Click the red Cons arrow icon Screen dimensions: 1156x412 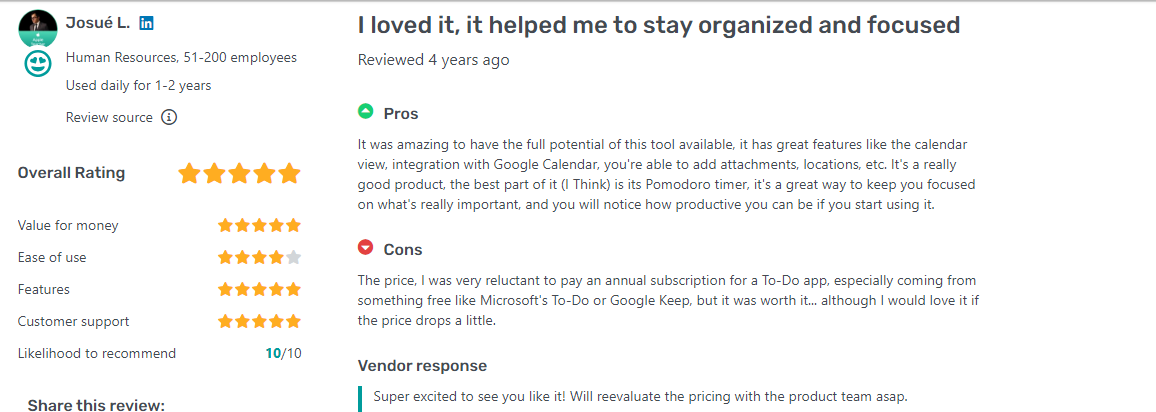[x=366, y=249]
